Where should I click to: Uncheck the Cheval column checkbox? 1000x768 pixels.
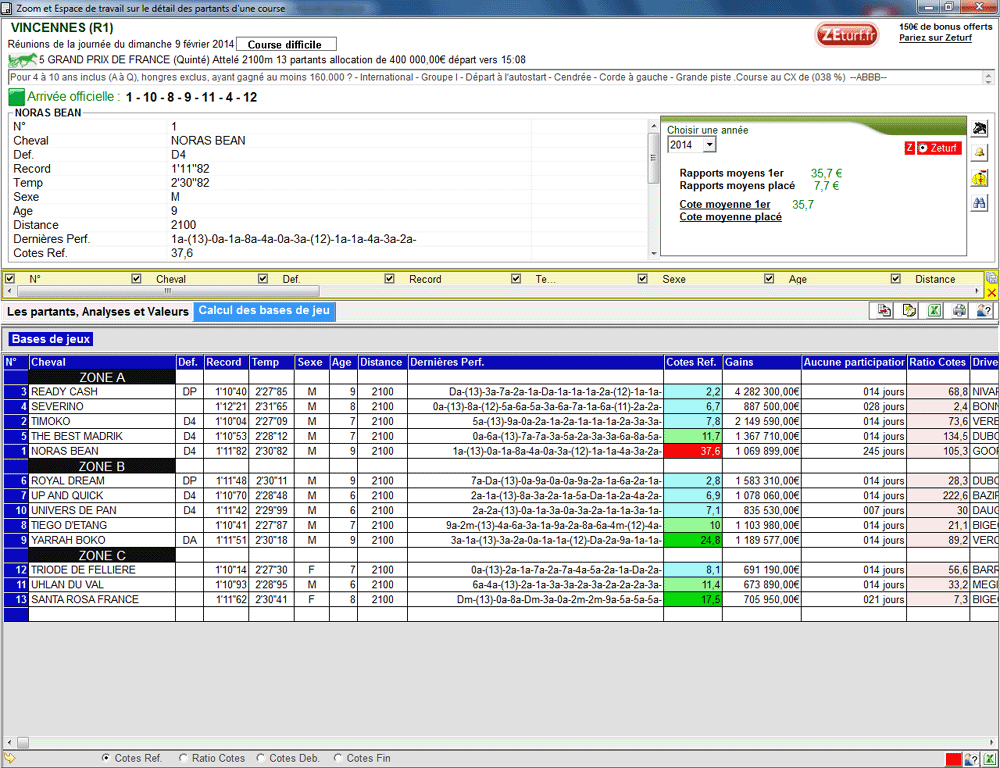[x=137, y=279]
